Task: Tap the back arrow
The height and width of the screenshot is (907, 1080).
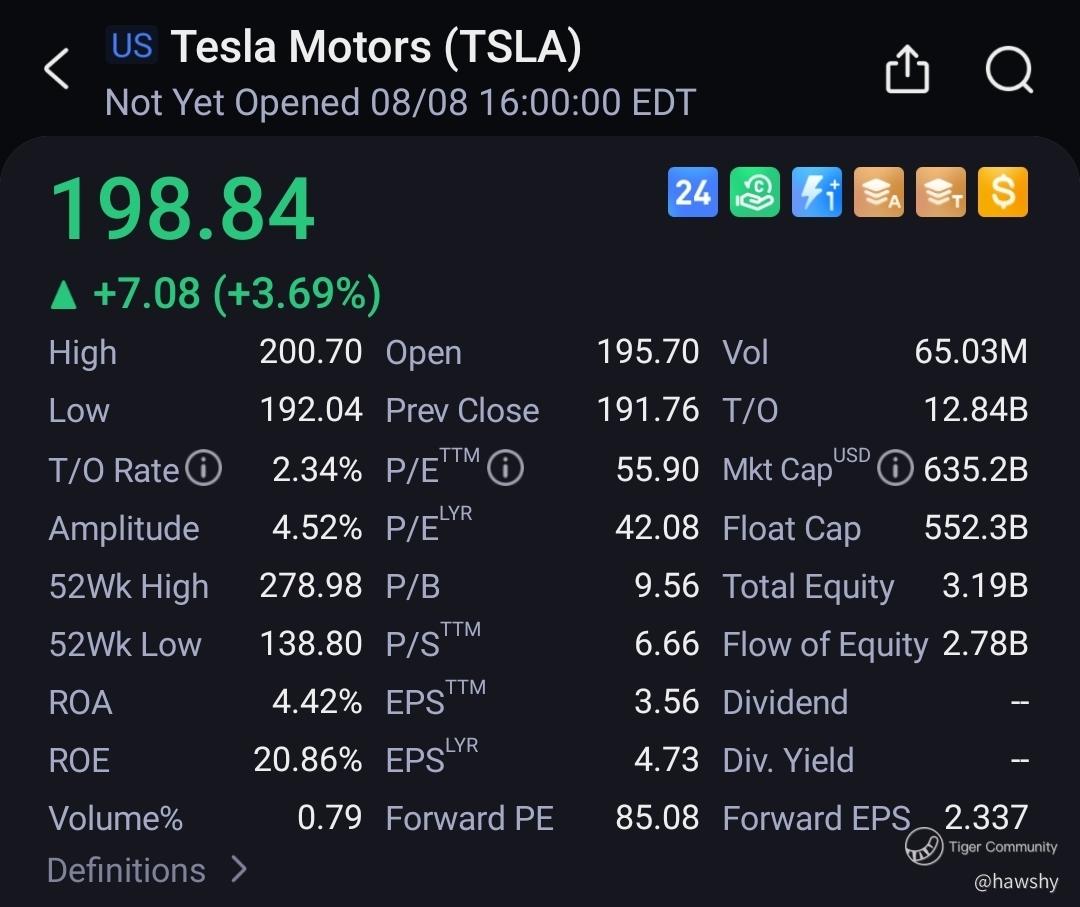Action: coord(57,70)
